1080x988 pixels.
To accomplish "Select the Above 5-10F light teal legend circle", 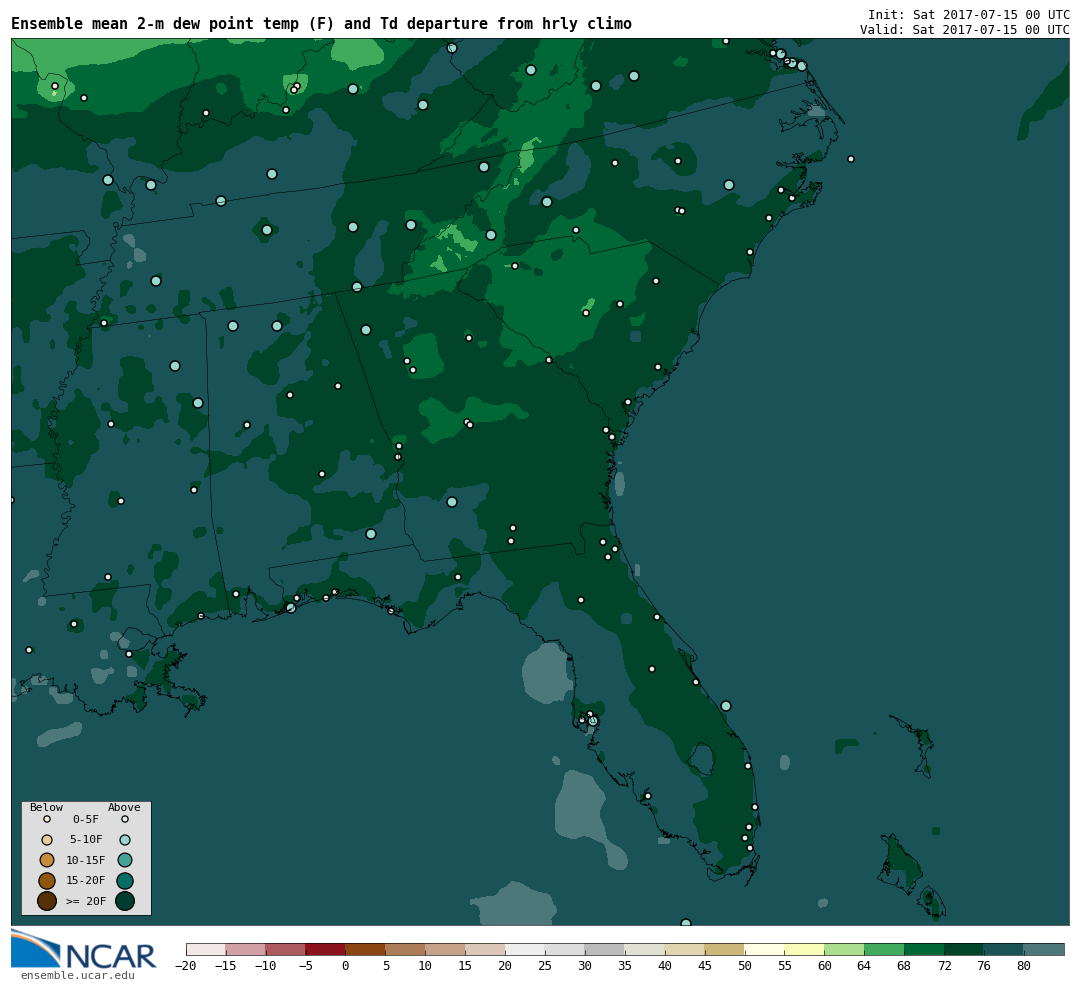I will (x=125, y=840).
